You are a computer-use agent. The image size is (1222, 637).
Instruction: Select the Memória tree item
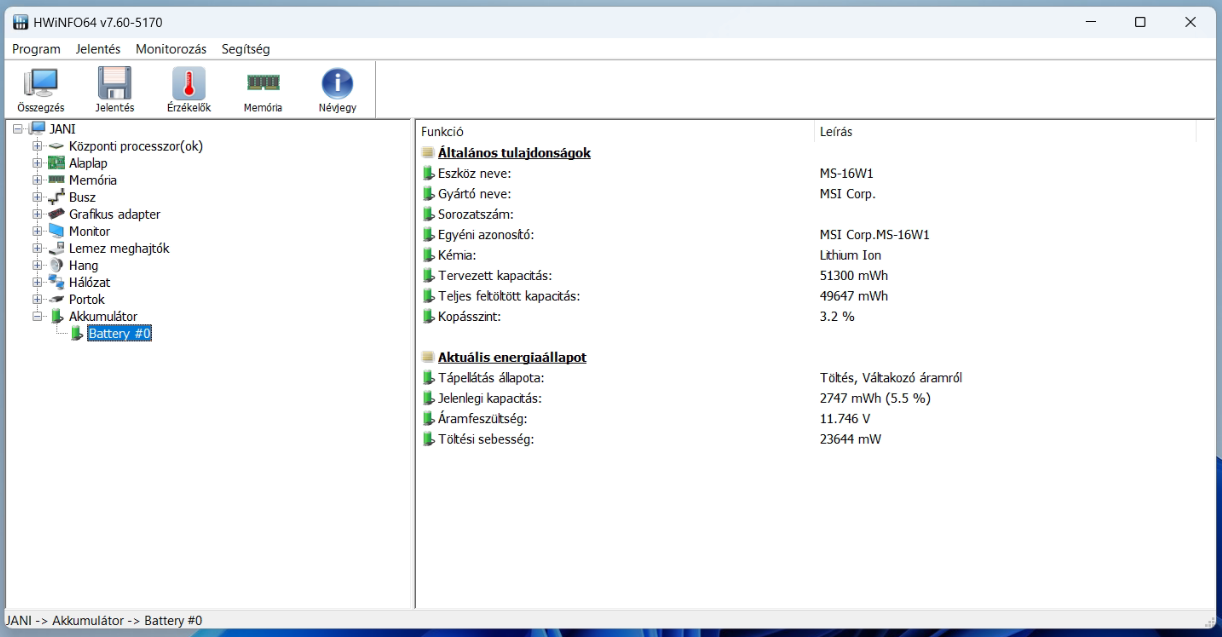93,180
